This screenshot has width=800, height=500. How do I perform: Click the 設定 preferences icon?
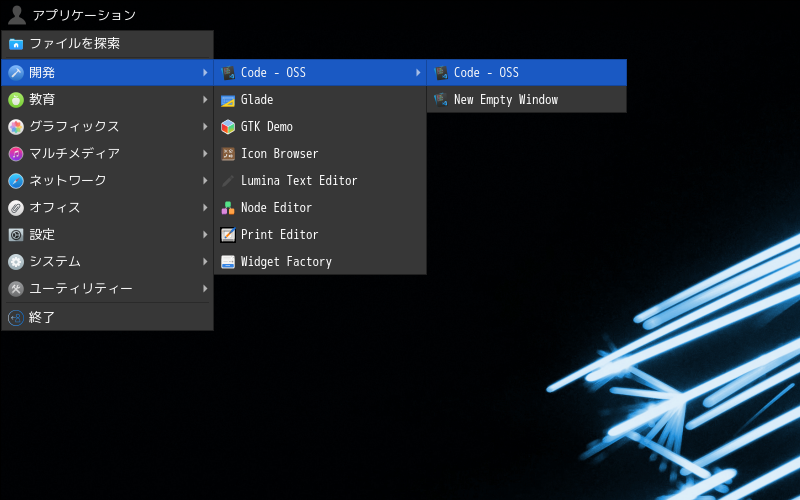pyautogui.click(x=16, y=235)
